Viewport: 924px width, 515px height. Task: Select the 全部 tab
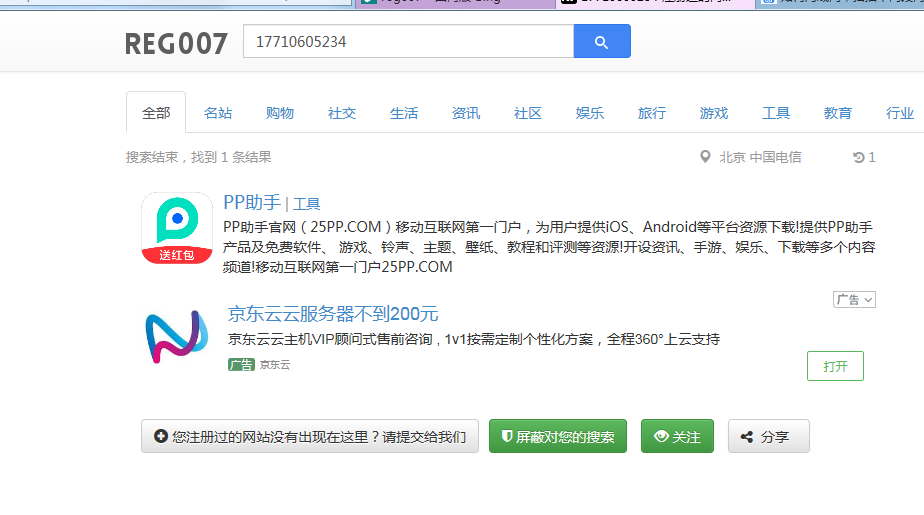click(156, 113)
